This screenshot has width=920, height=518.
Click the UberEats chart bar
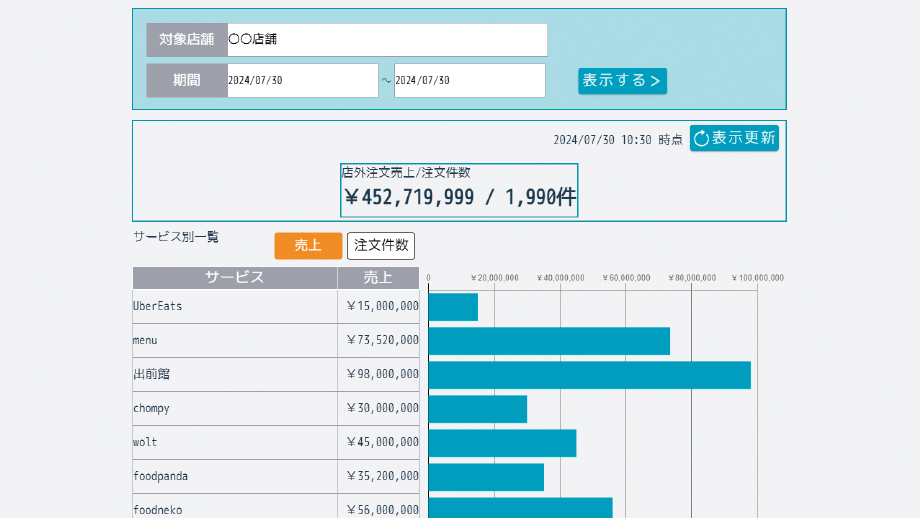point(453,307)
